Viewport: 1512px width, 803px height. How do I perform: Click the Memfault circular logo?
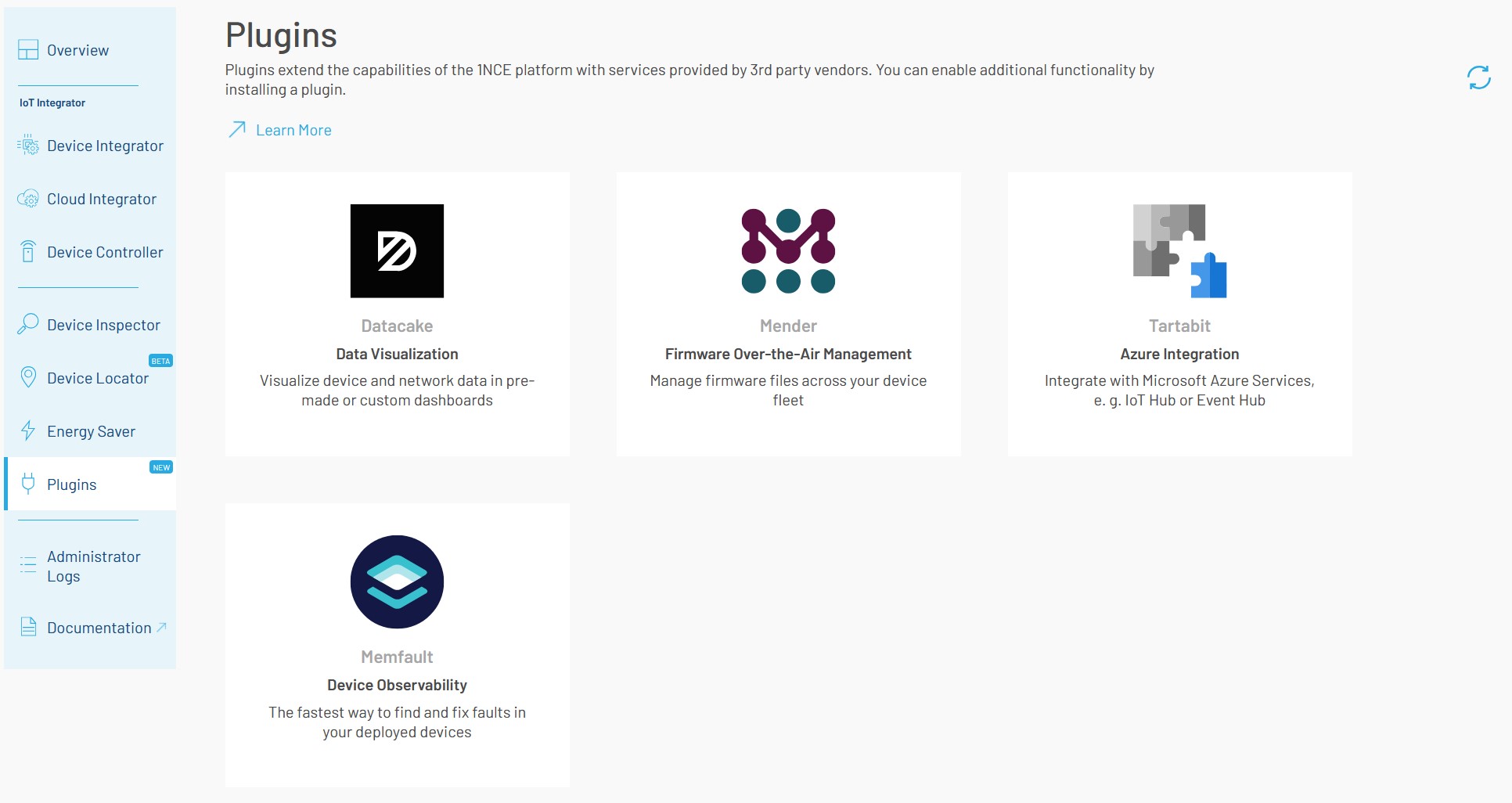pos(397,582)
